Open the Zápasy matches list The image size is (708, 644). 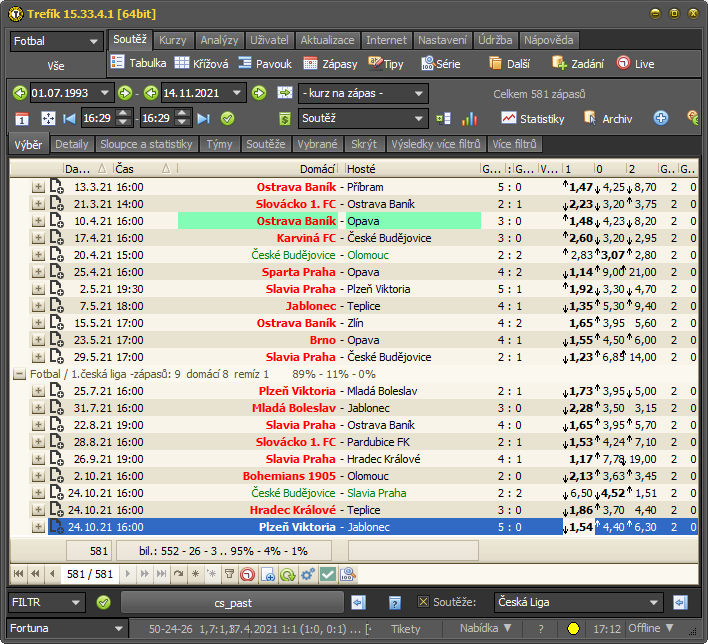pyautogui.click(x=331, y=63)
